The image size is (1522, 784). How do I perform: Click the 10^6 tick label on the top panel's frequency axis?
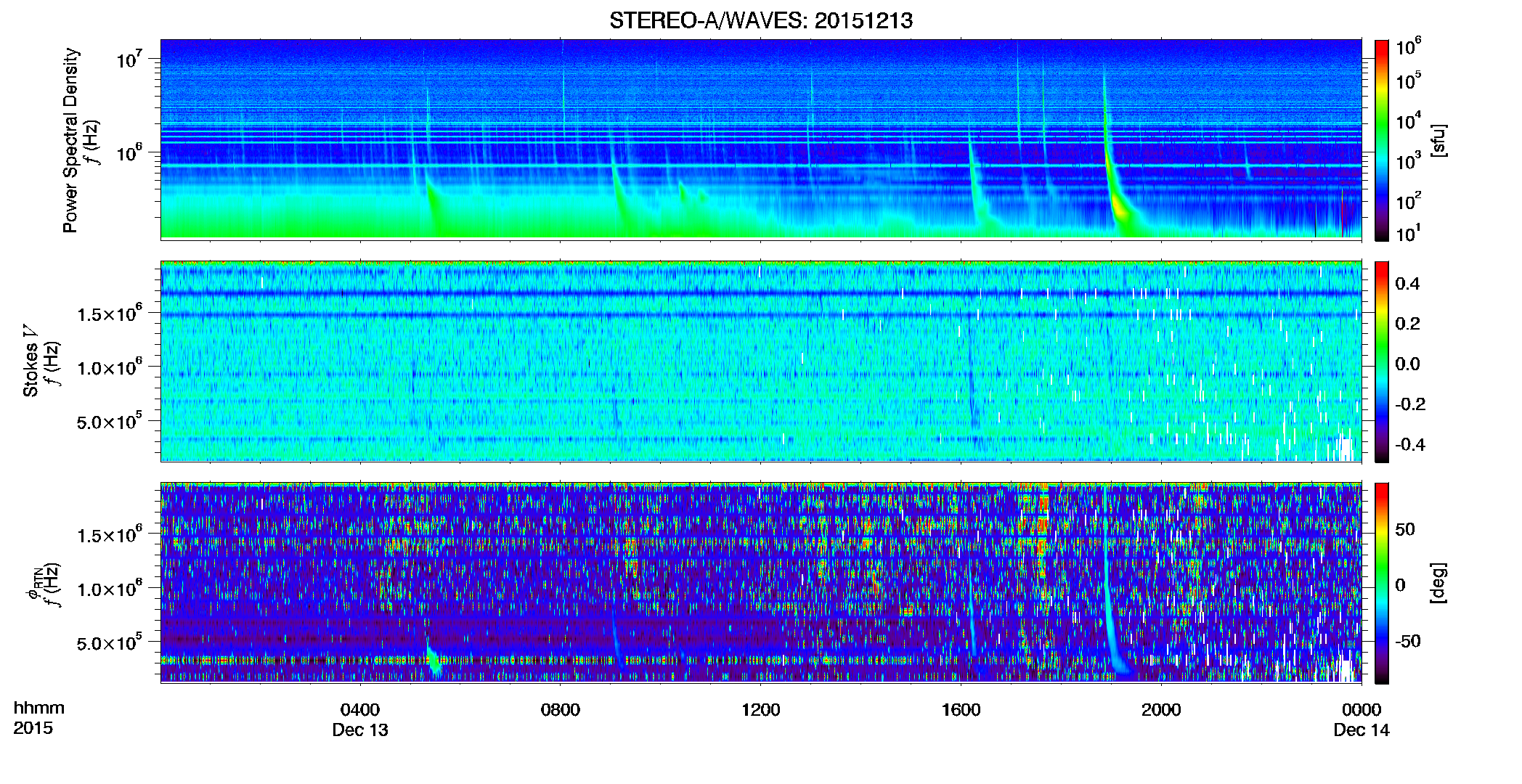point(129,152)
